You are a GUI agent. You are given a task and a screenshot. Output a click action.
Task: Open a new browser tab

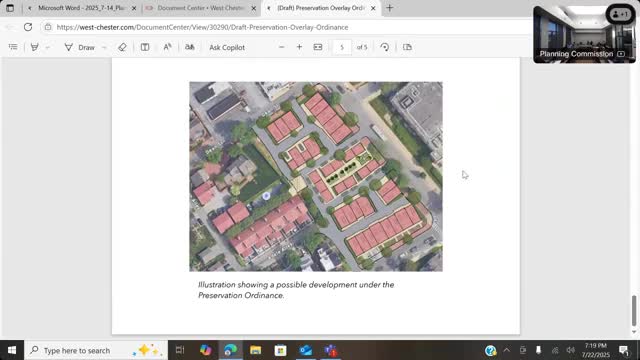pyautogui.click(x=389, y=8)
